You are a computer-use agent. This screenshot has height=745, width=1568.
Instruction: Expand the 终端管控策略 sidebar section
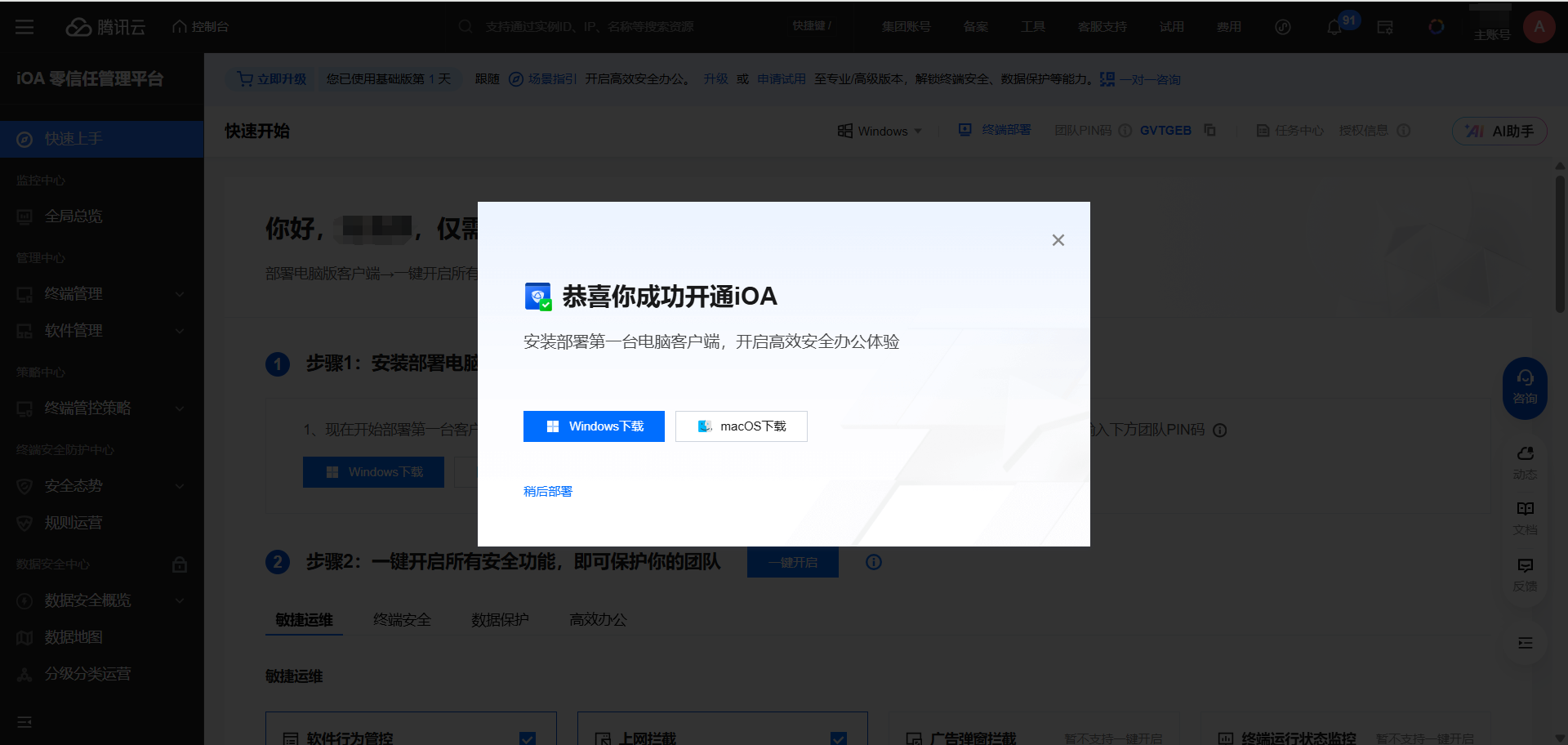102,408
